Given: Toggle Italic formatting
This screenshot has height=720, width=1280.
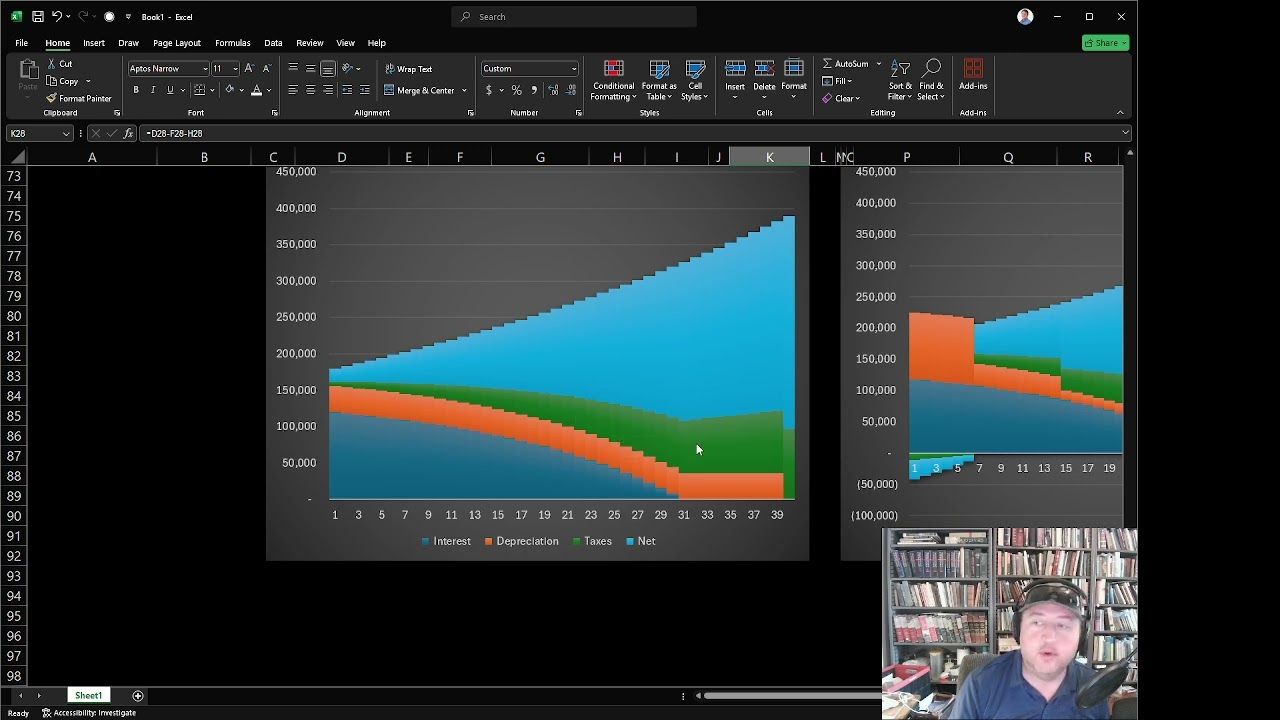Looking at the screenshot, I should point(153,90).
